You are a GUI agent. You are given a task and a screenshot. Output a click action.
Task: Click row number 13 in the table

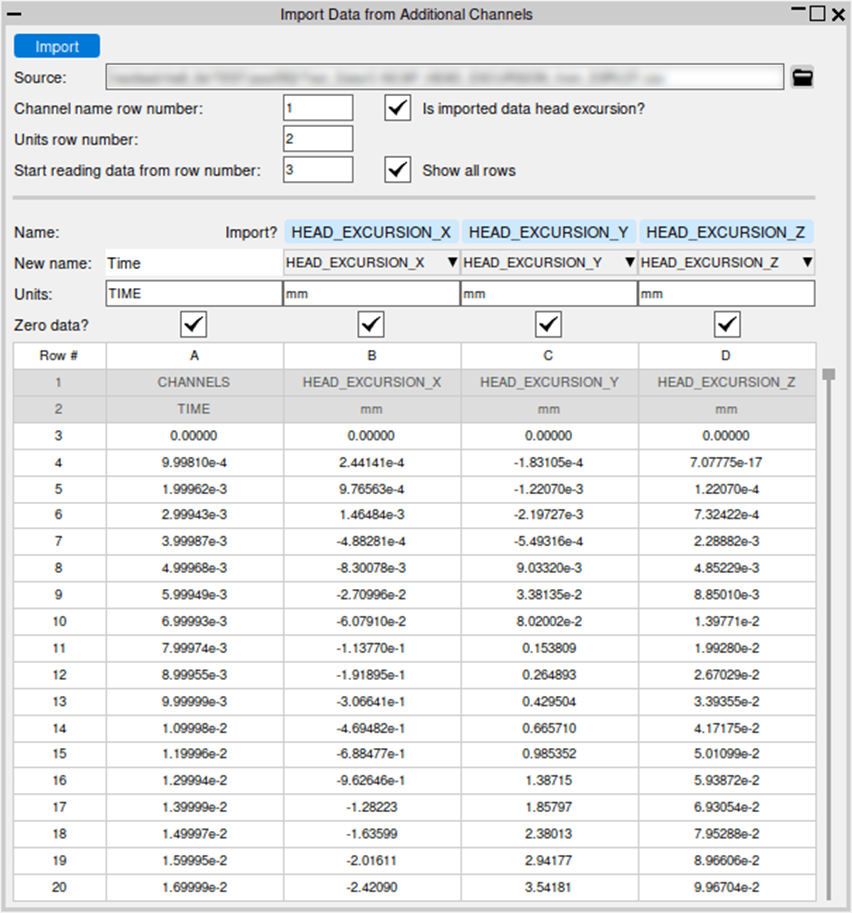tap(59, 702)
